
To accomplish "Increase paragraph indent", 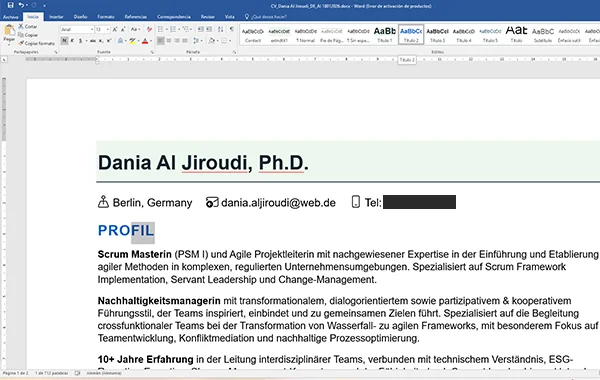I will (x=209, y=29).
